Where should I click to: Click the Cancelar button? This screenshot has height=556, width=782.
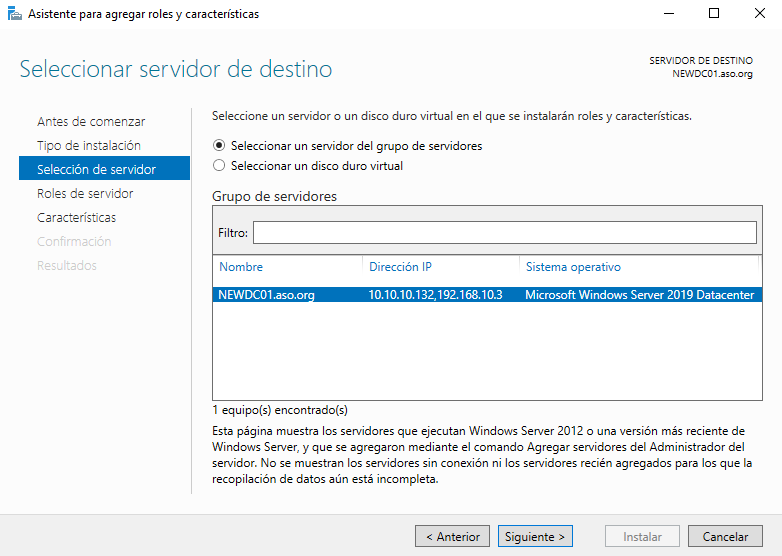pos(725,537)
